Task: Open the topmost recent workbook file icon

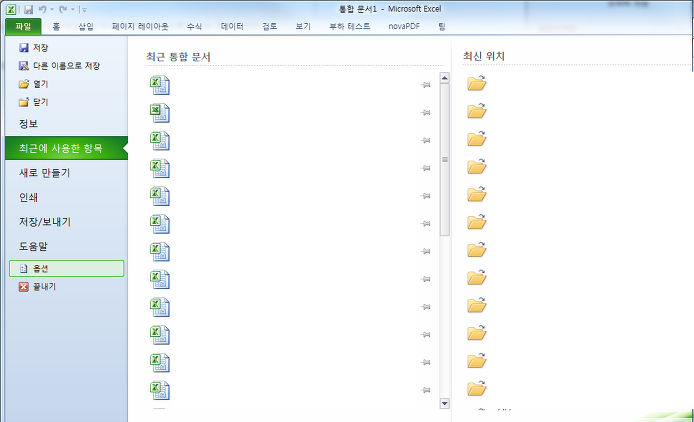Action: [160, 85]
